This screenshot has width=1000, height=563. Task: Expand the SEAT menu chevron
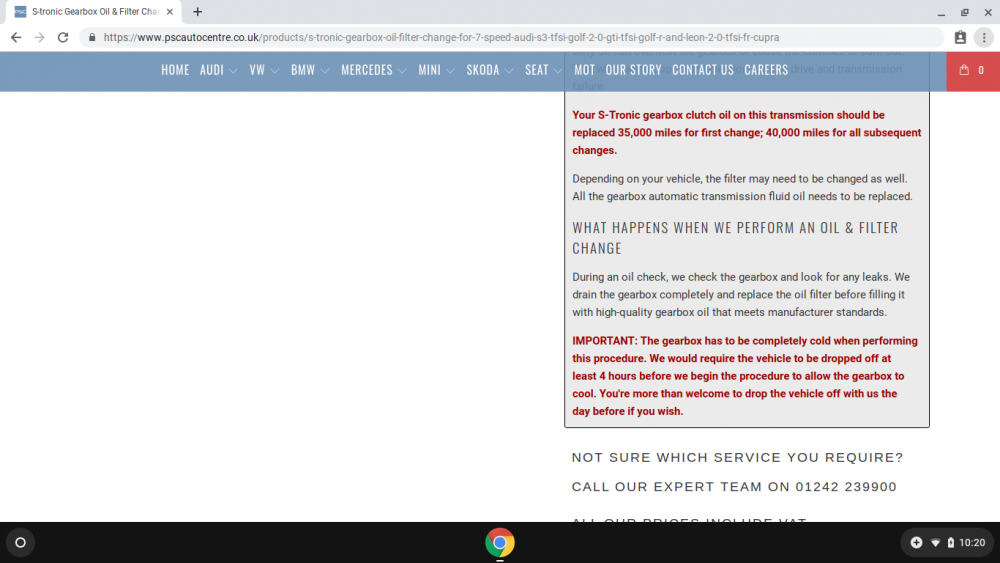tap(557, 71)
